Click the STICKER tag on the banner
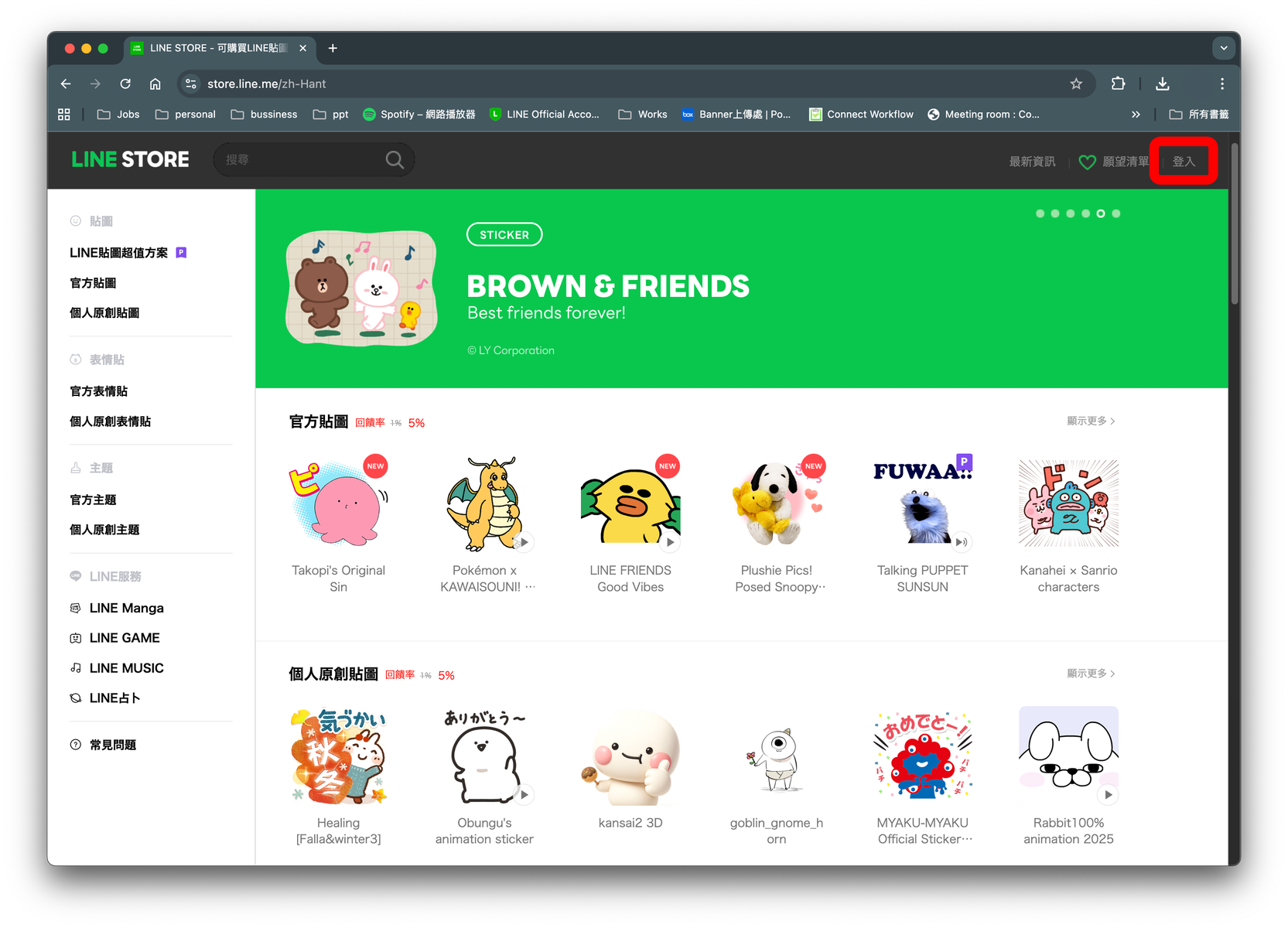 pyautogui.click(x=504, y=234)
